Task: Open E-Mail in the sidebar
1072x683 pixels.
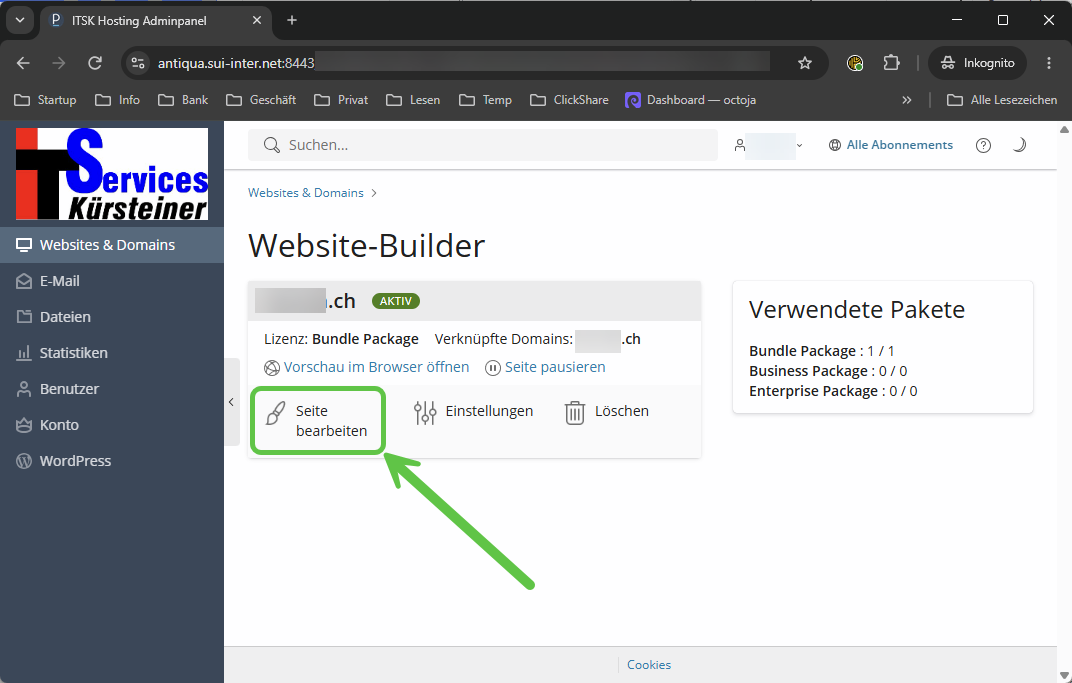Action: (112, 281)
